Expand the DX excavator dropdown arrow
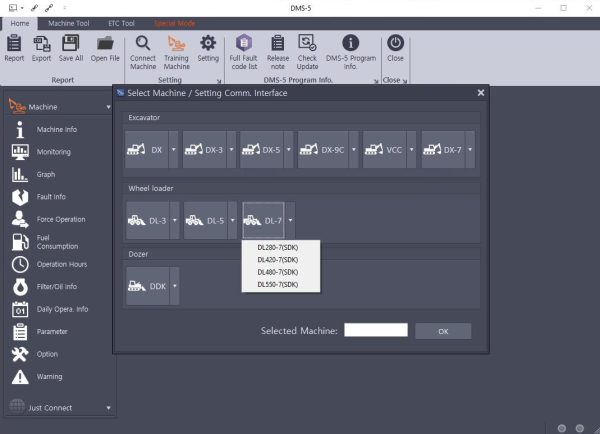The height and width of the screenshot is (434, 600). tap(174, 150)
